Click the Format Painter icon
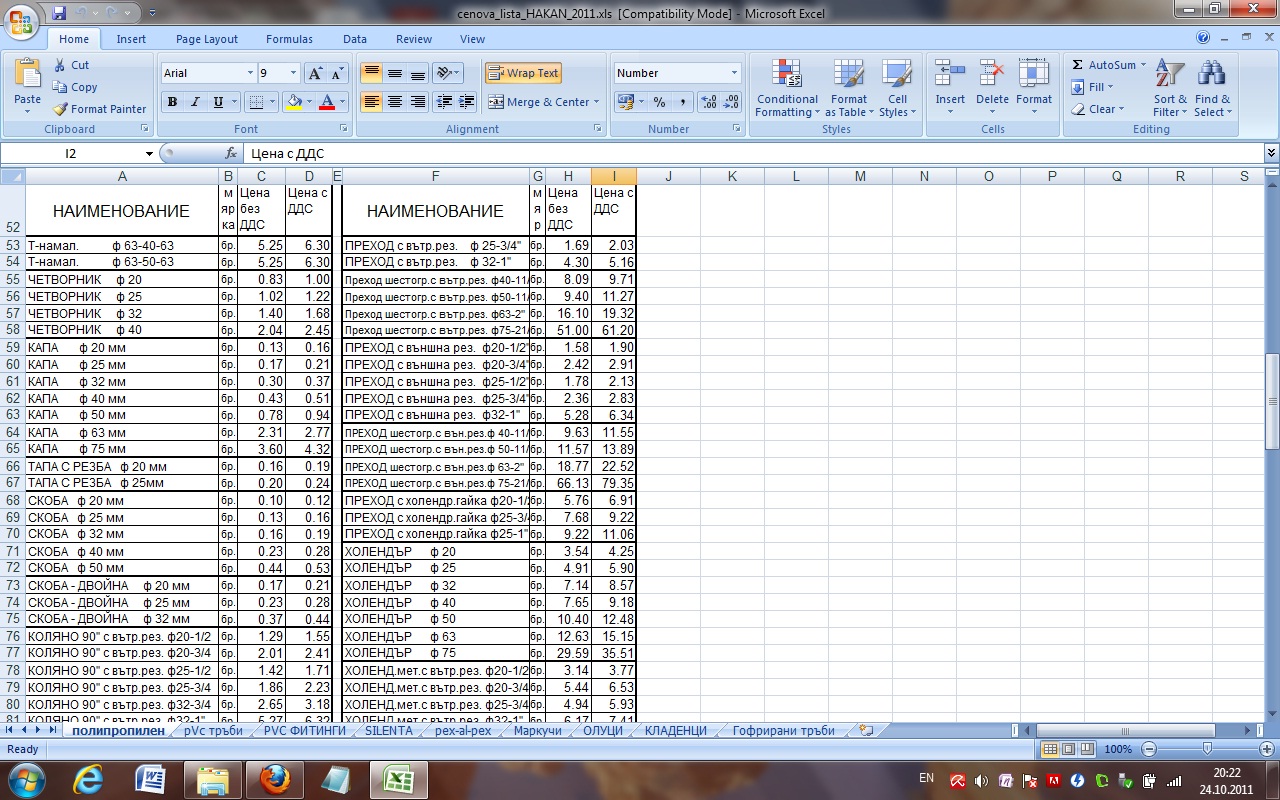 [61, 109]
